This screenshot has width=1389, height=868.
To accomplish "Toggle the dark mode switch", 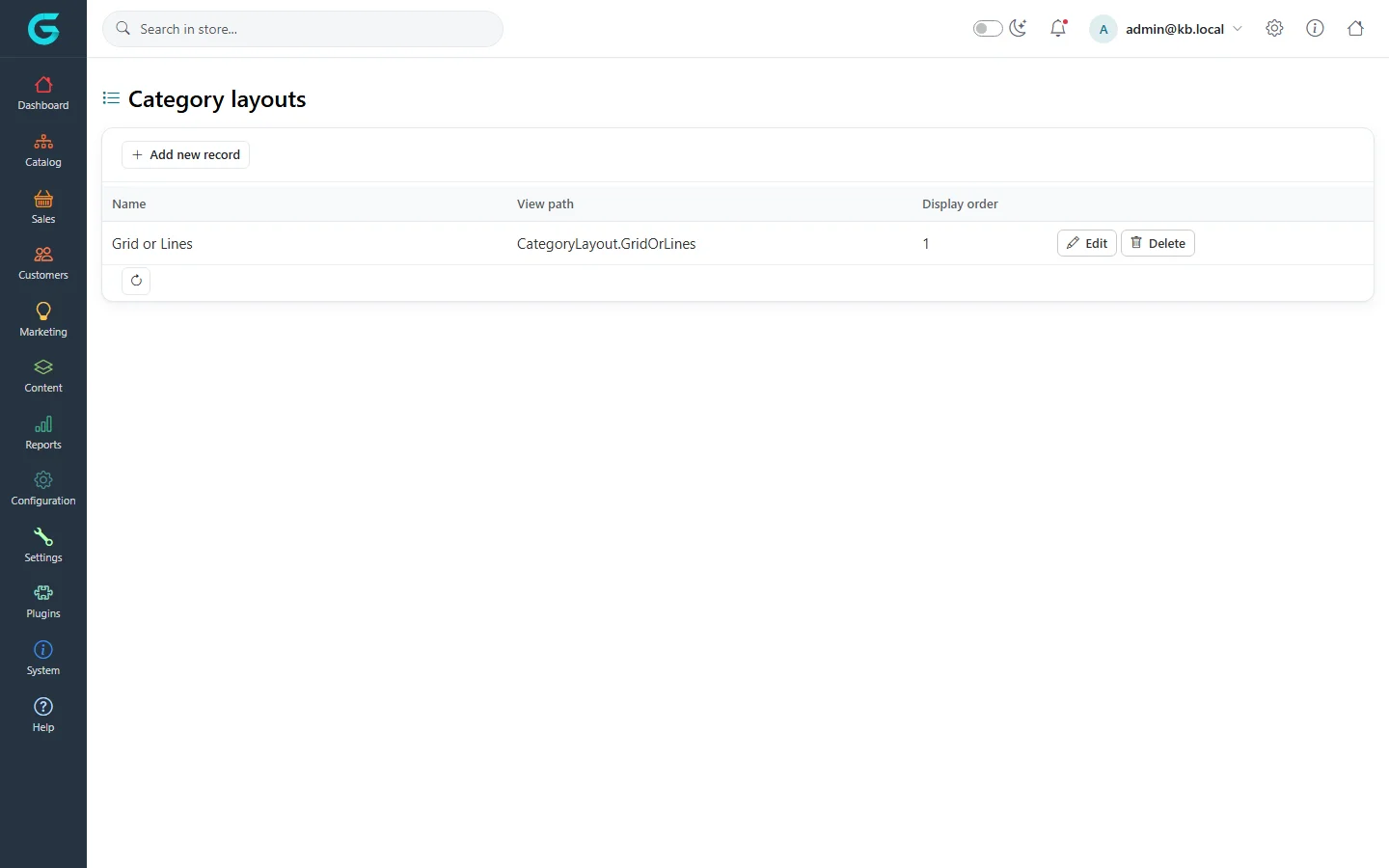I will (988, 29).
